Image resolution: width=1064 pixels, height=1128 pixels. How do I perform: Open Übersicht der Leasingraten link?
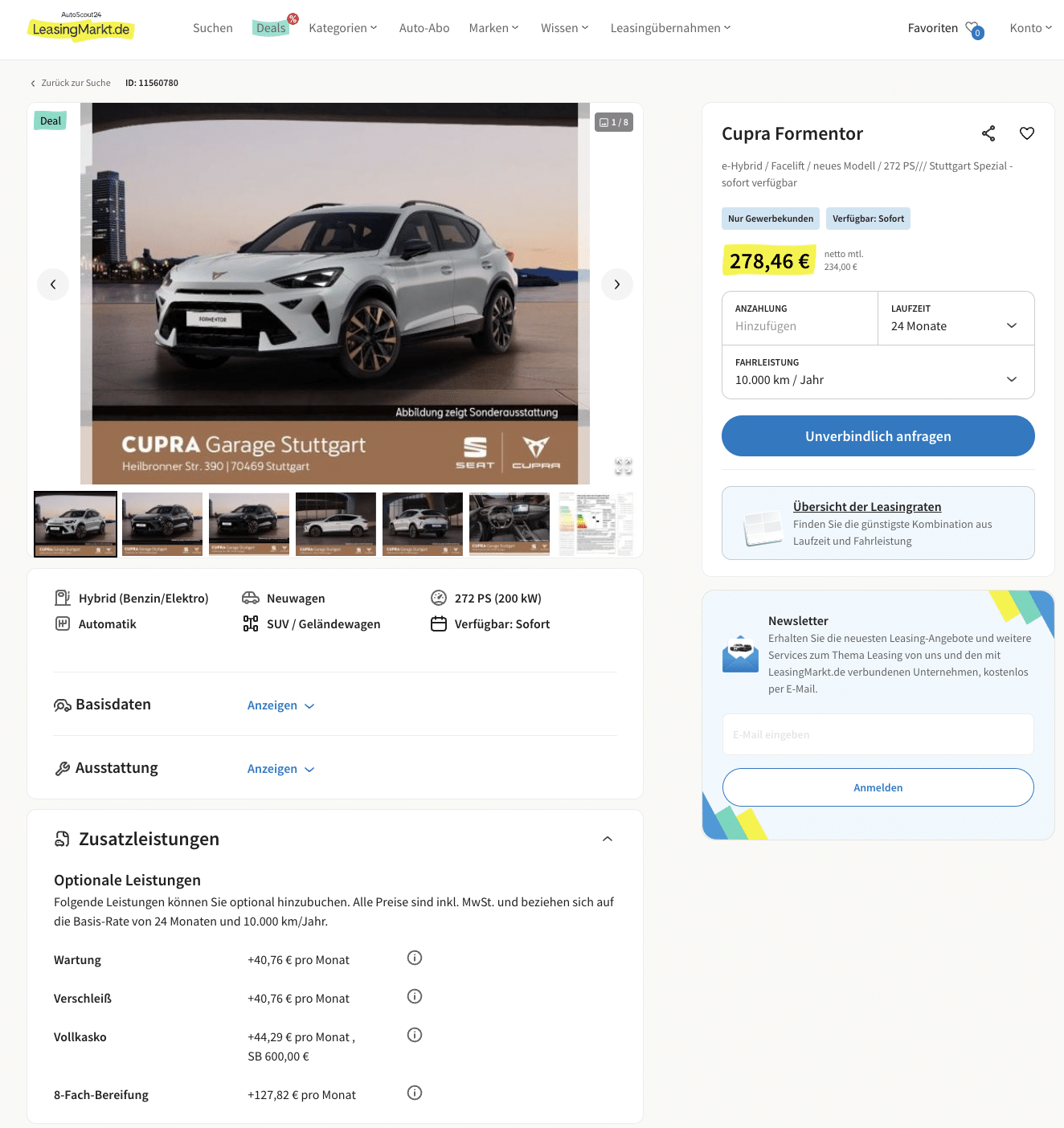[x=867, y=507]
